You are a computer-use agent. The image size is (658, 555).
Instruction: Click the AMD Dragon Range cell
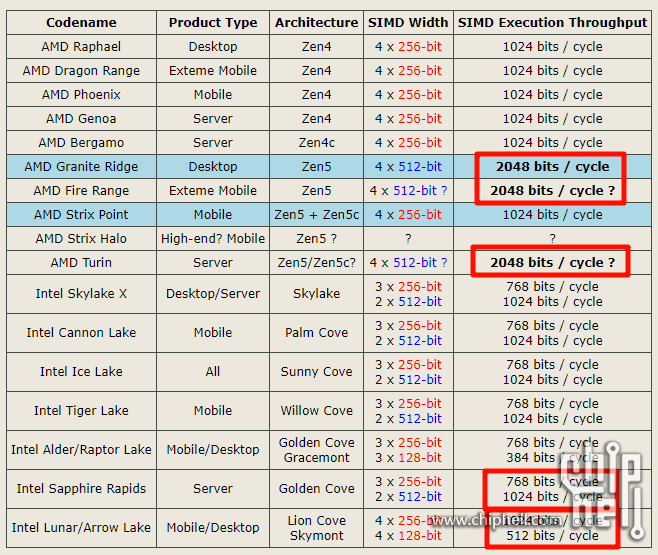tap(81, 70)
